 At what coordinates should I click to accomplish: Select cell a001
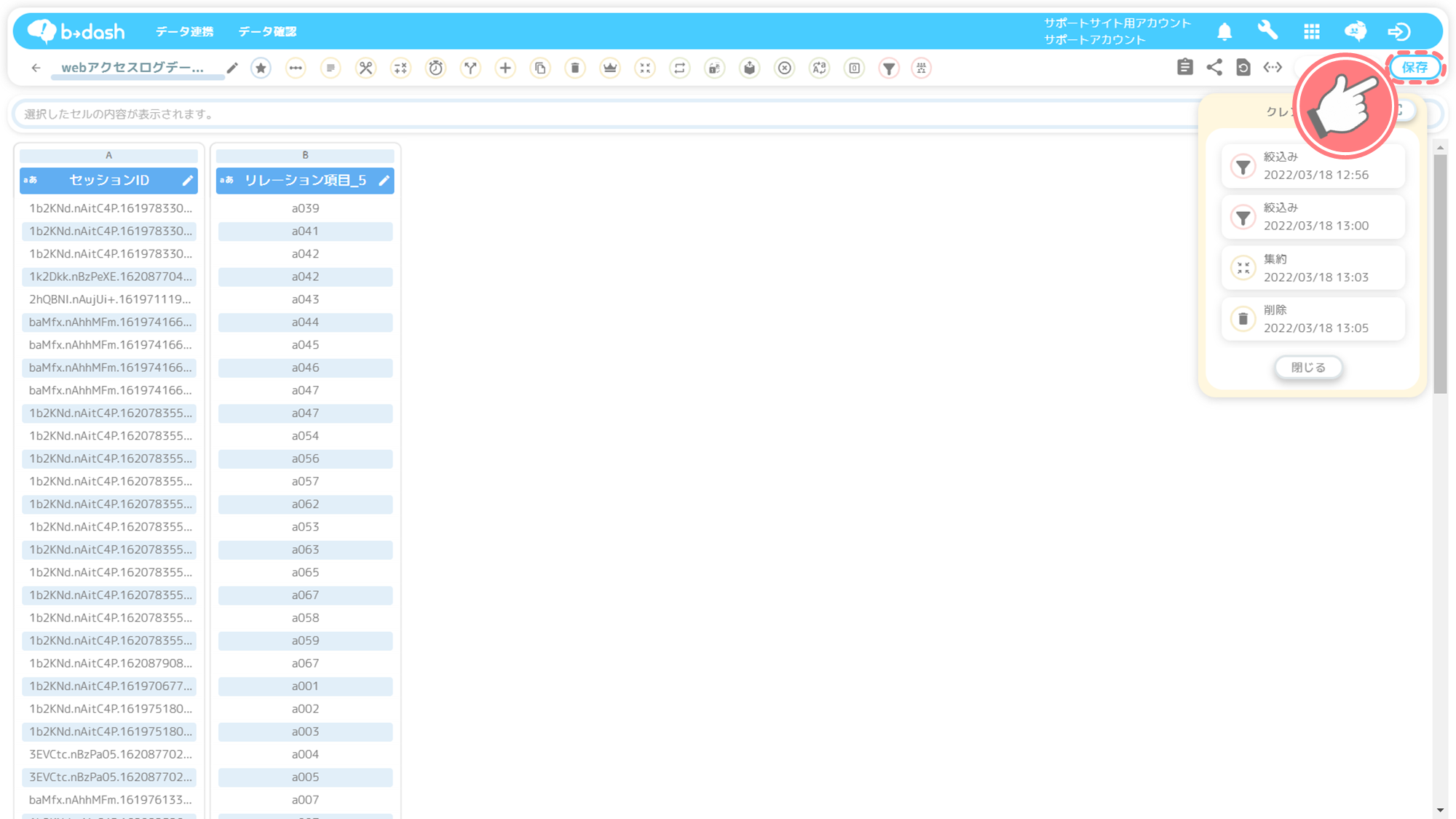pyautogui.click(x=305, y=686)
